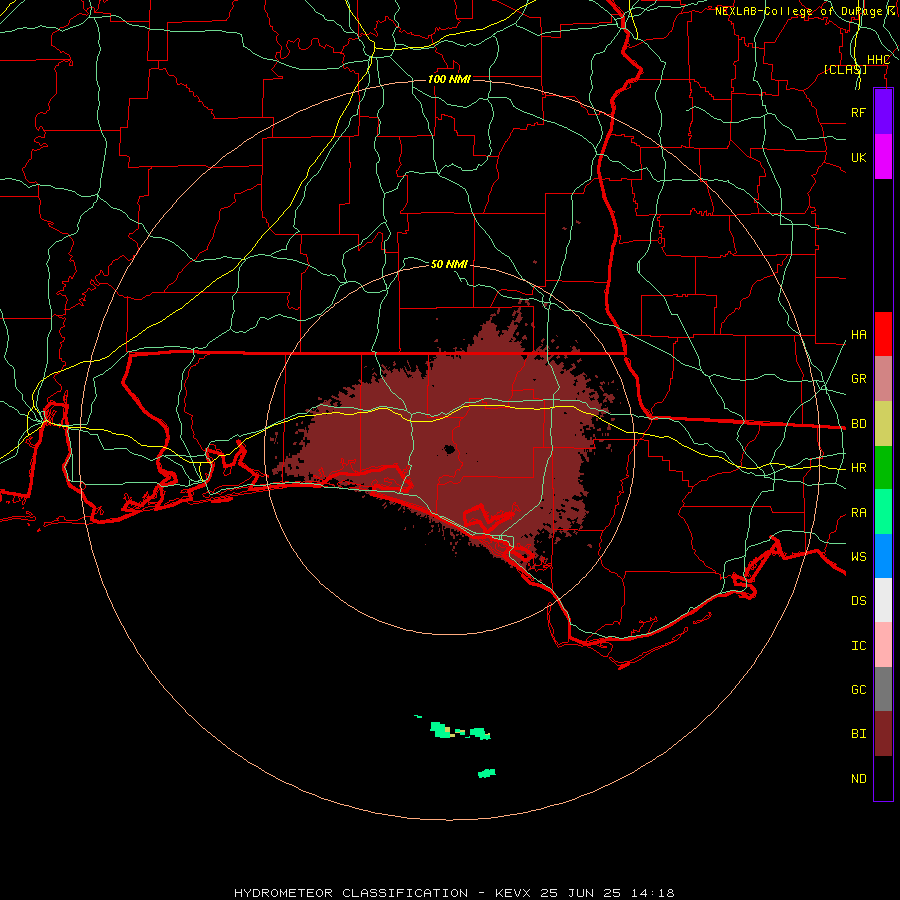Viewport: 900px width, 900px height.
Task: Click the GC gray legend swatch
Action: click(883, 689)
